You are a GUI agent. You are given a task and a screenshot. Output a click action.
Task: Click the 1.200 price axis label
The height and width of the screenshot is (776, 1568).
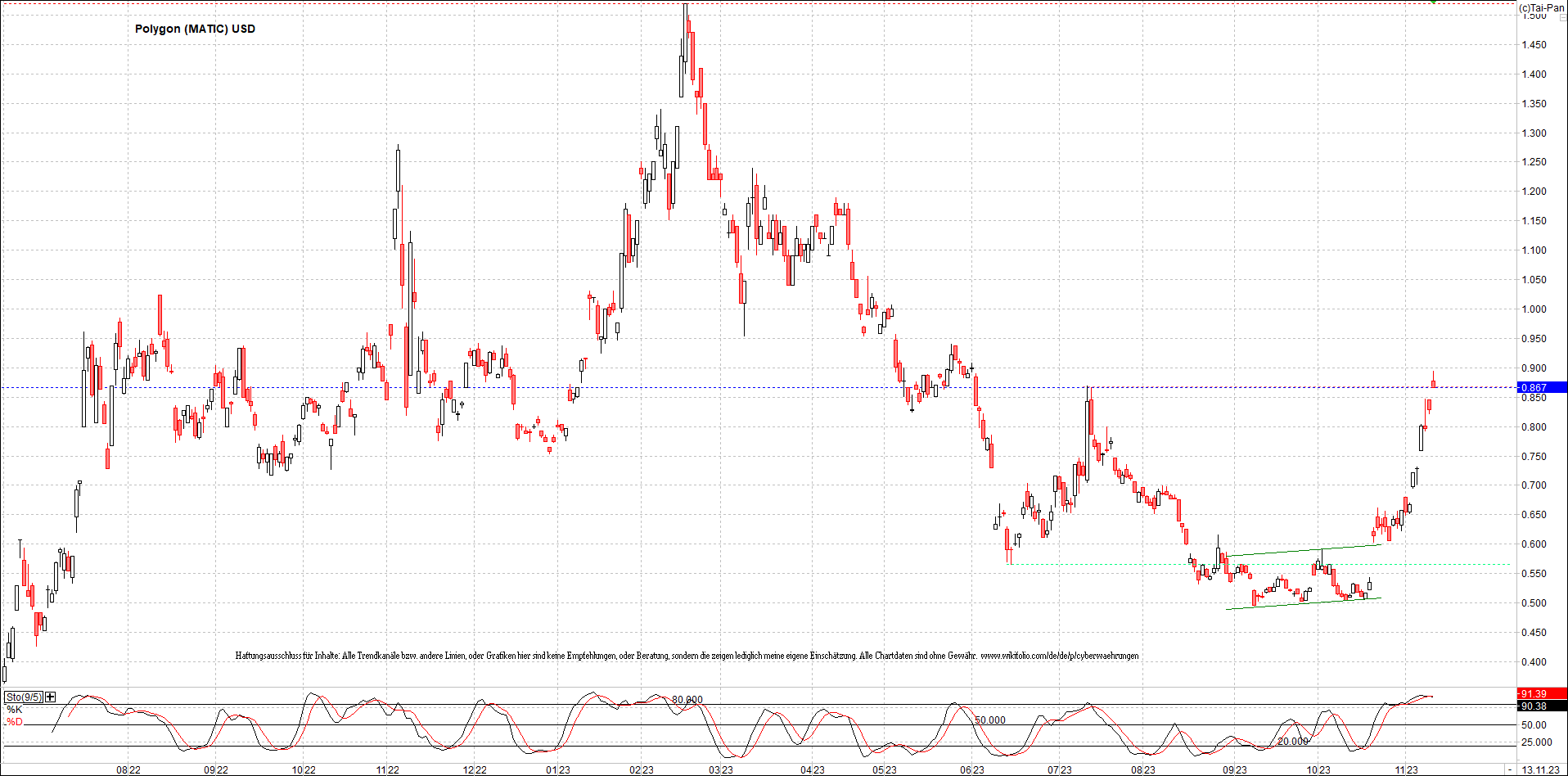coord(1534,192)
